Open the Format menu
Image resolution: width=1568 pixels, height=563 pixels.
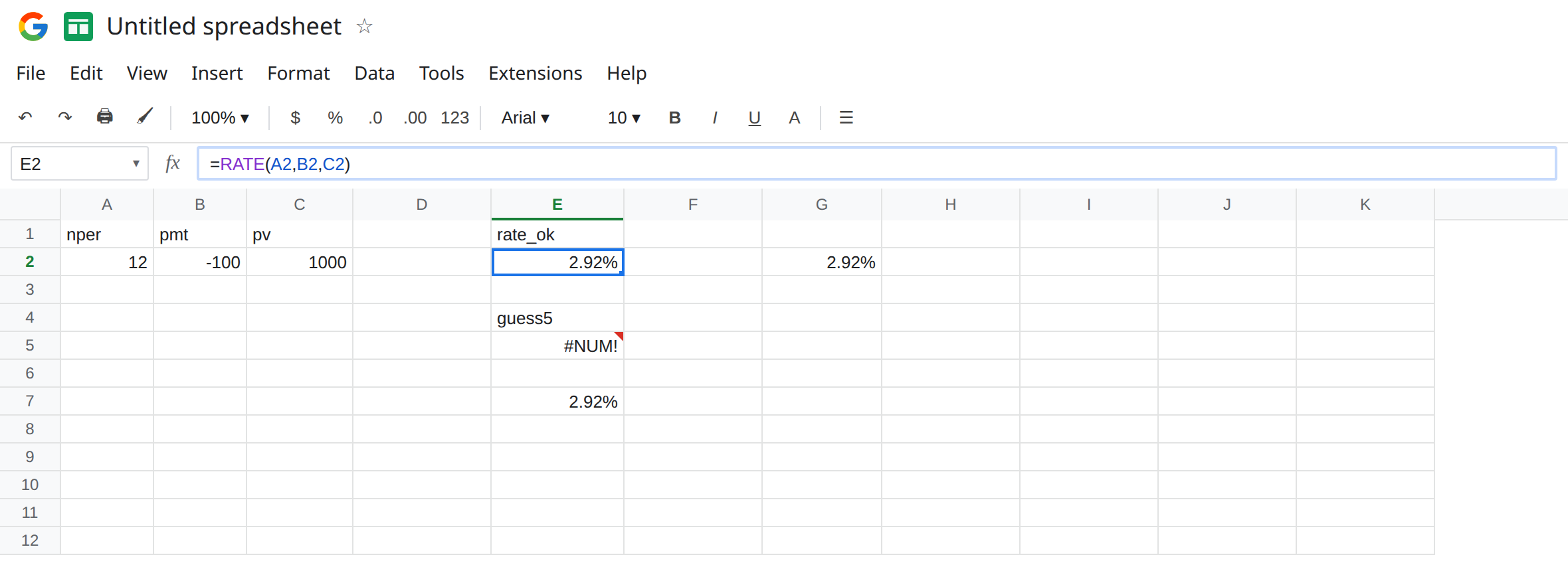coord(298,73)
